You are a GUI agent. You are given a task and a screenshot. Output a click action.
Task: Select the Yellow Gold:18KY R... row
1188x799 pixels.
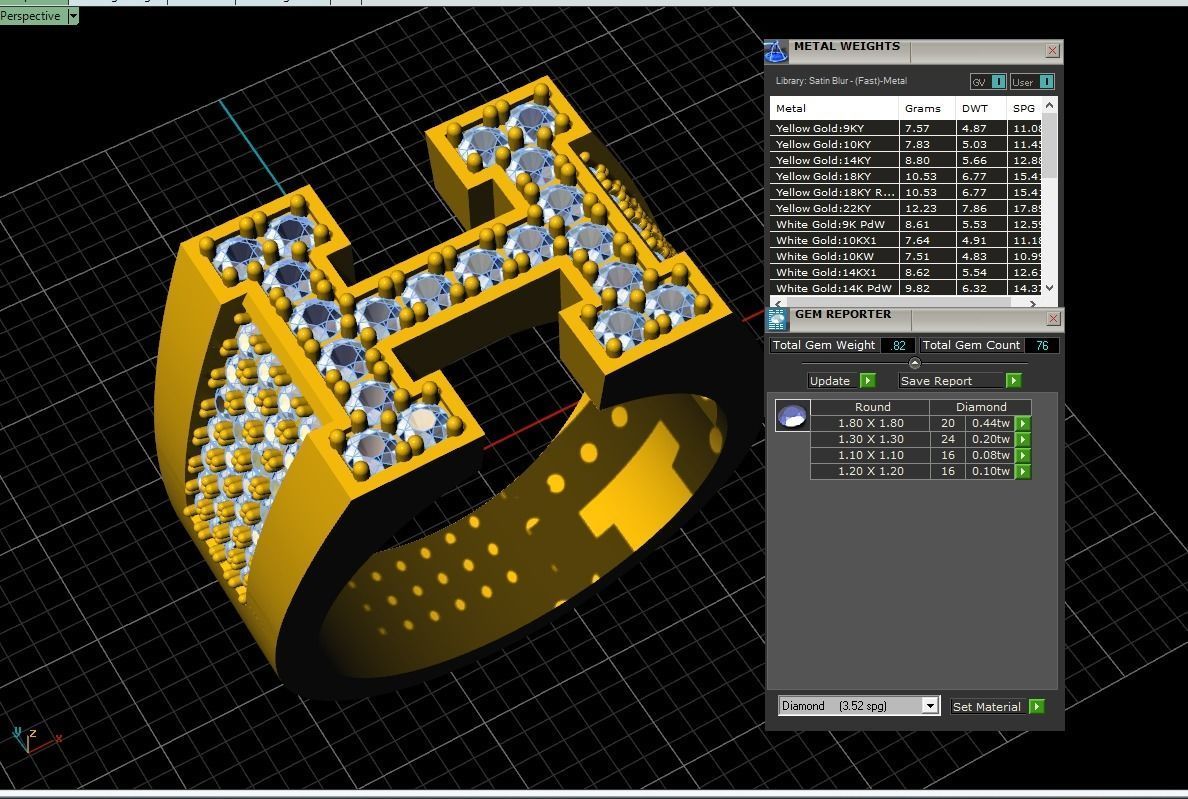coord(906,192)
